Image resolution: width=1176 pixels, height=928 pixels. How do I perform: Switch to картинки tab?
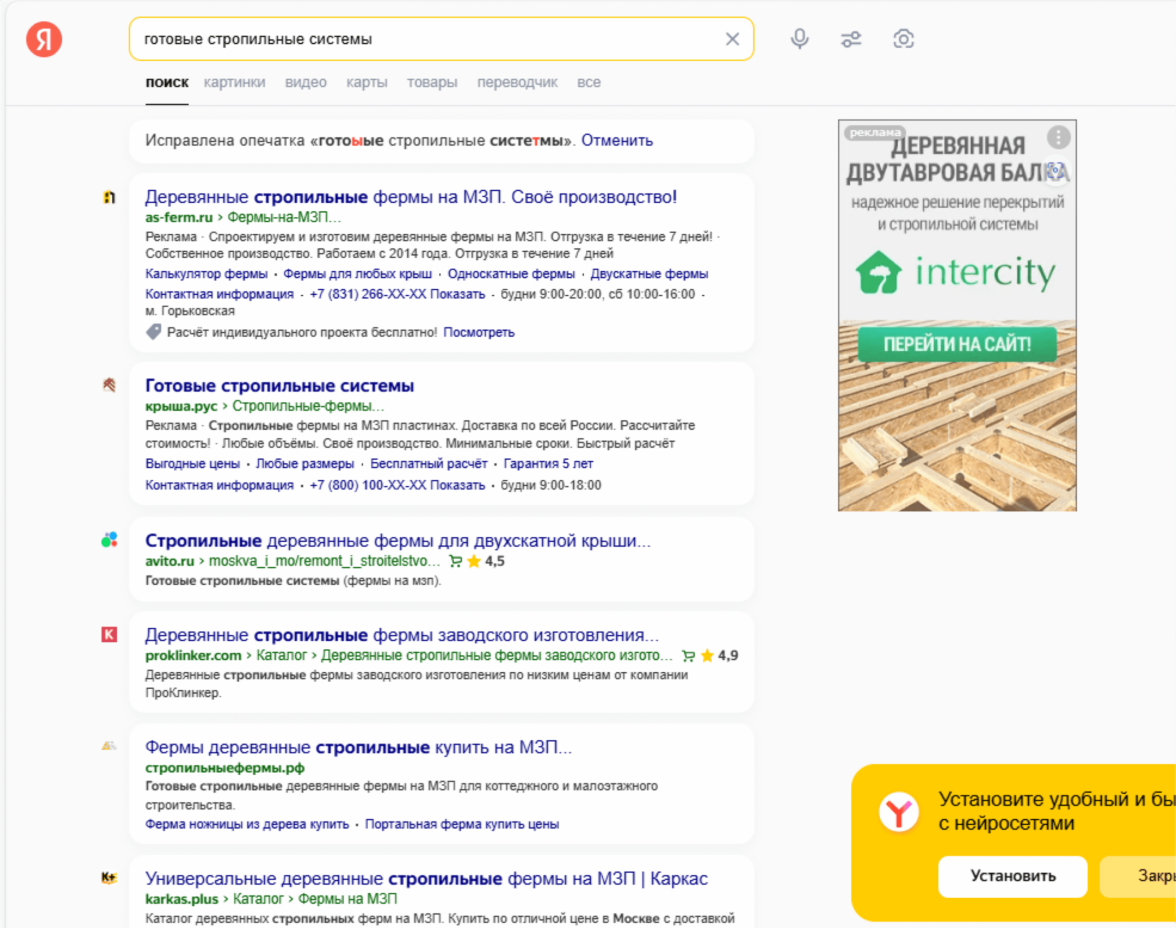(x=235, y=83)
